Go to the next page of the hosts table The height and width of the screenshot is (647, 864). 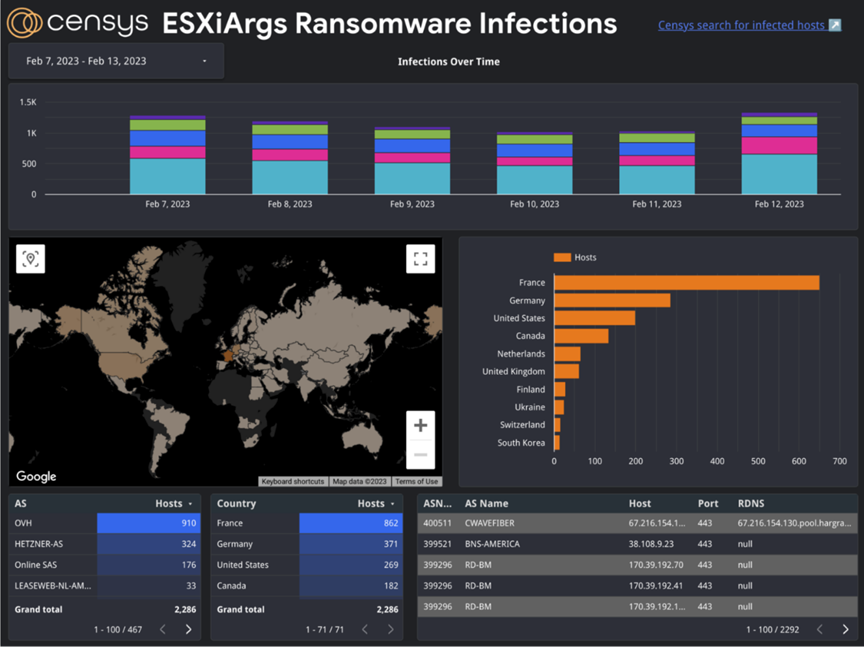(845, 629)
